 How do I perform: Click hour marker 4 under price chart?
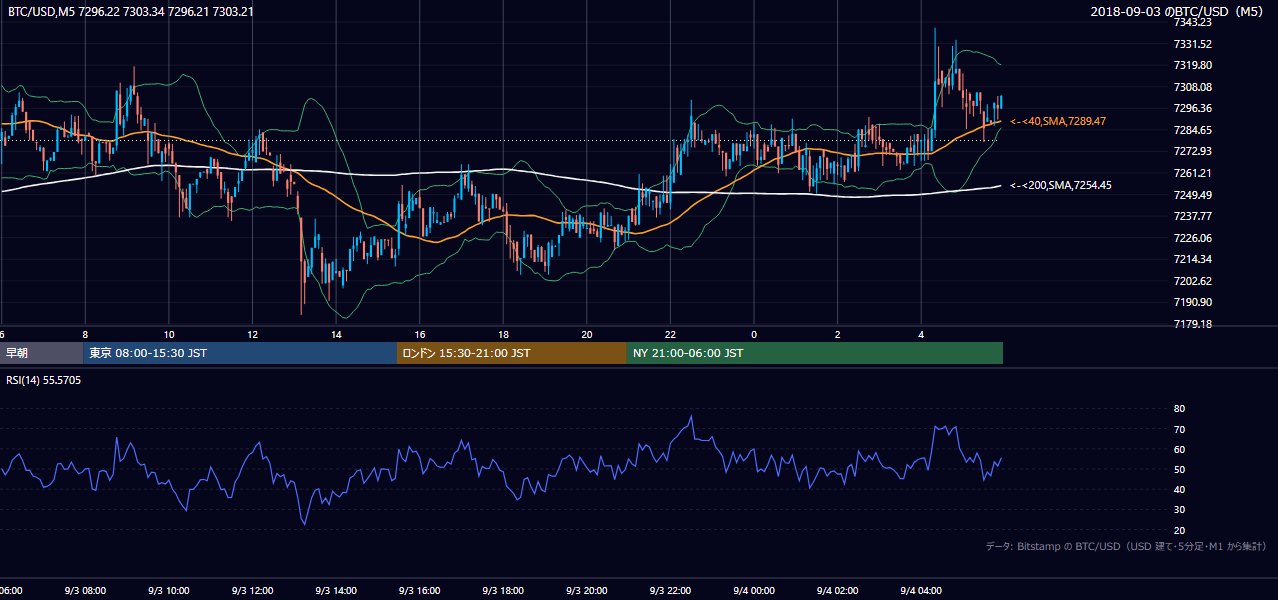tap(920, 334)
